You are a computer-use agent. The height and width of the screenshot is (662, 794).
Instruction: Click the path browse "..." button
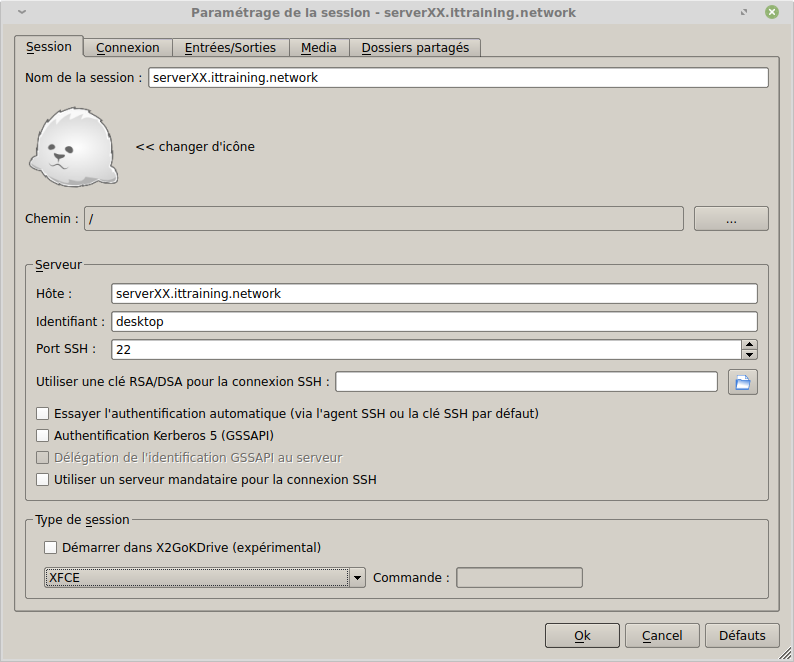[731, 219]
